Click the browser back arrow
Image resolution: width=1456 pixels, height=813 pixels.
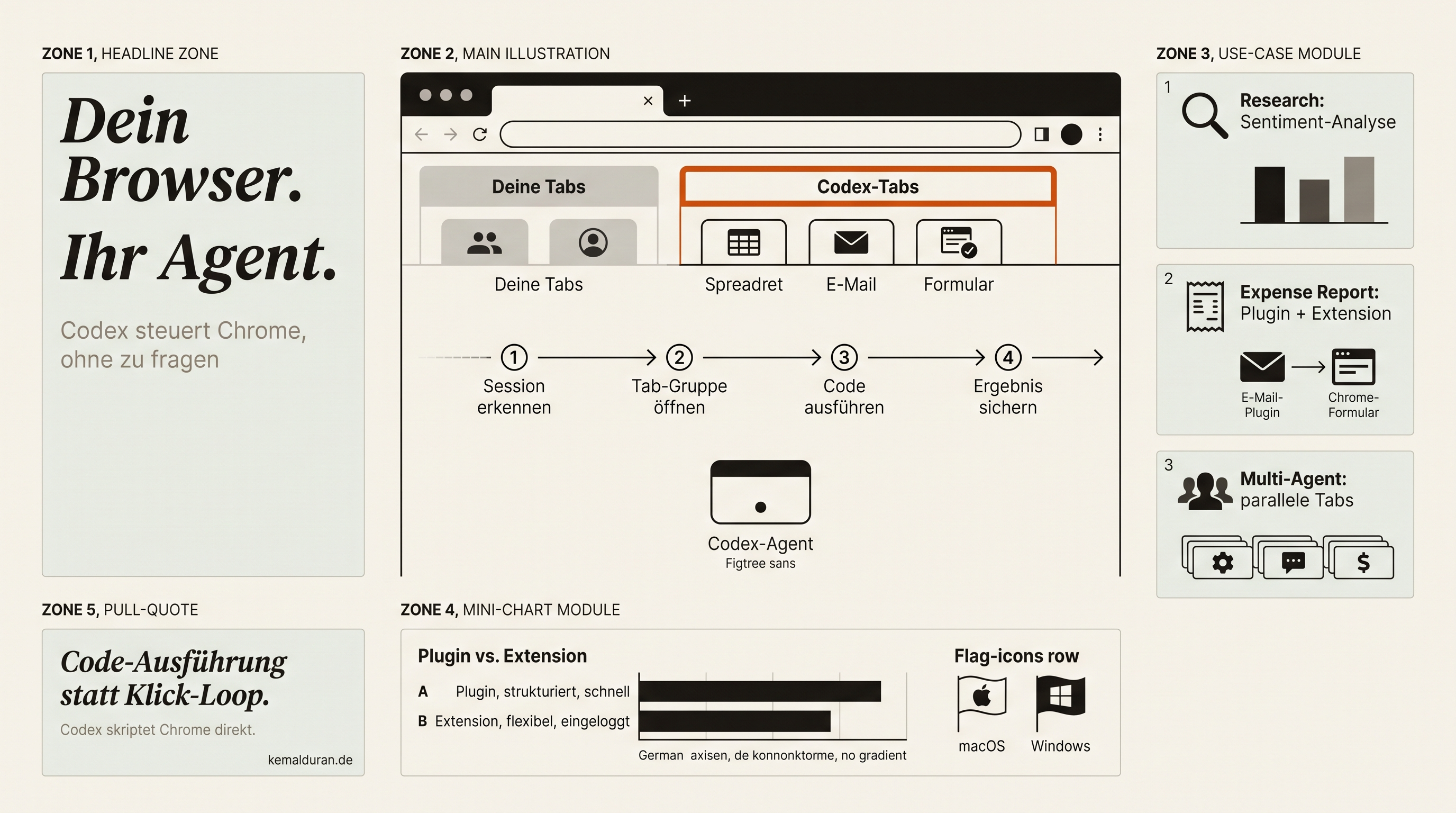[421, 134]
